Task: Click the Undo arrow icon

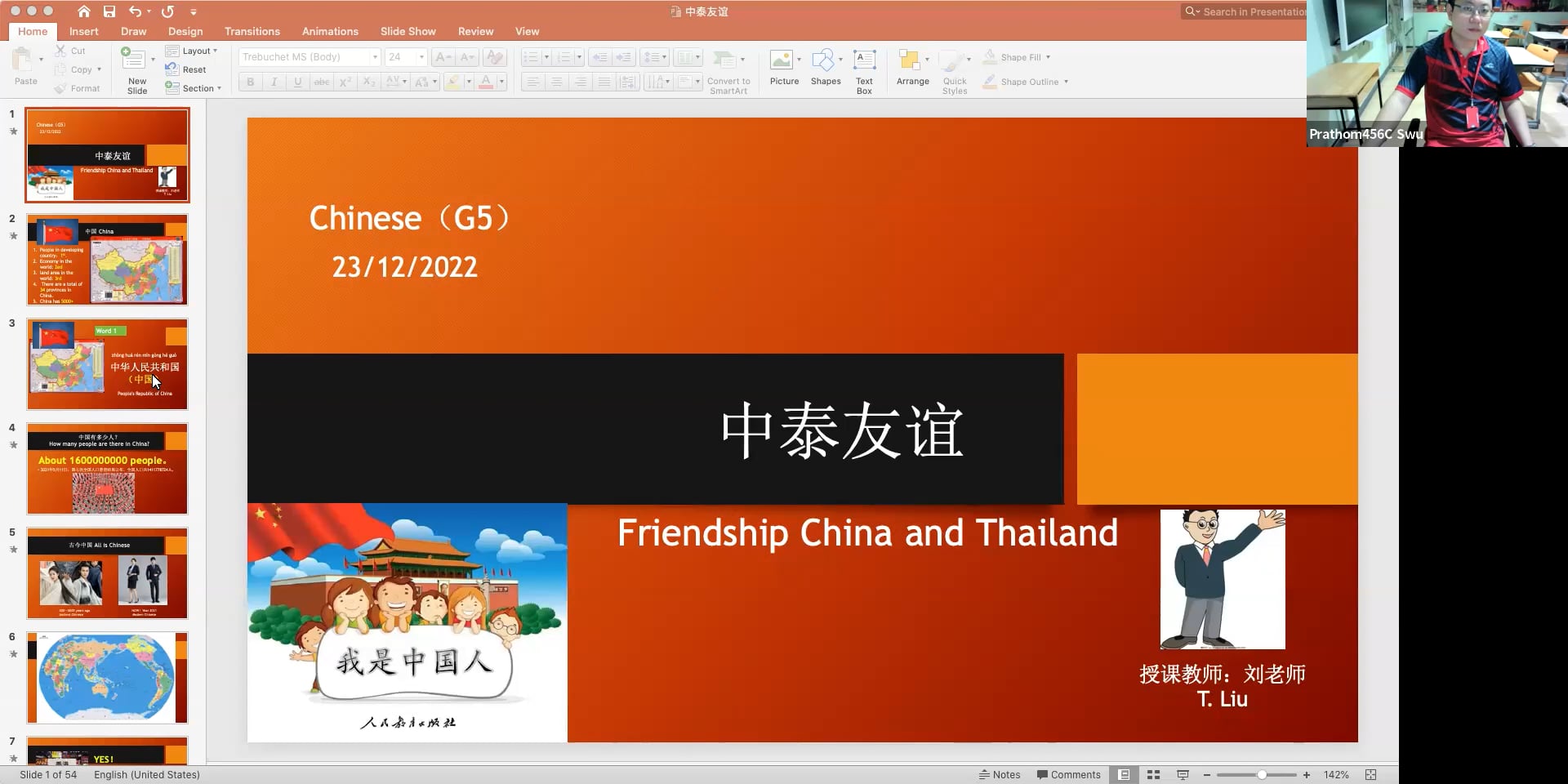Action: [135, 11]
